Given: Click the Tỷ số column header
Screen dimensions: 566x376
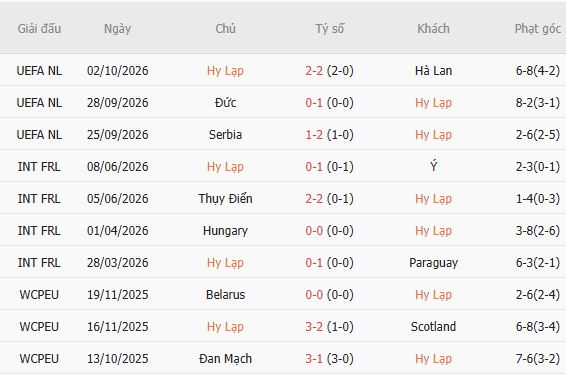Looking at the screenshot, I should pyautogui.click(x=330, y=29).
